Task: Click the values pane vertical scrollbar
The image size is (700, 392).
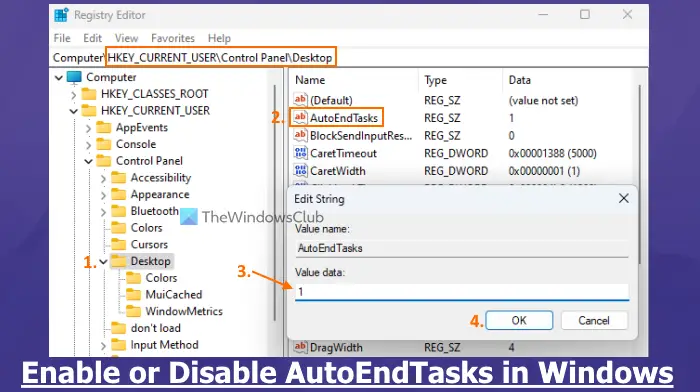Action: pos(640,174)
